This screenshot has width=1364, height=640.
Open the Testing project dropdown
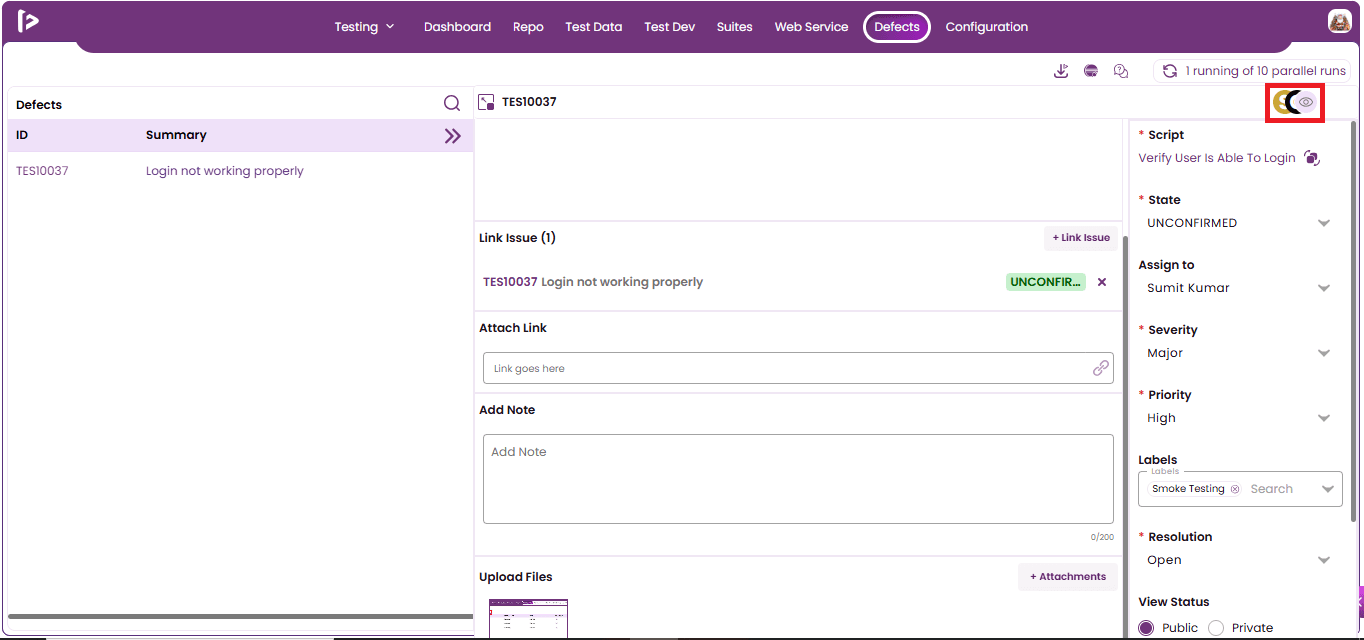(364, 27)
